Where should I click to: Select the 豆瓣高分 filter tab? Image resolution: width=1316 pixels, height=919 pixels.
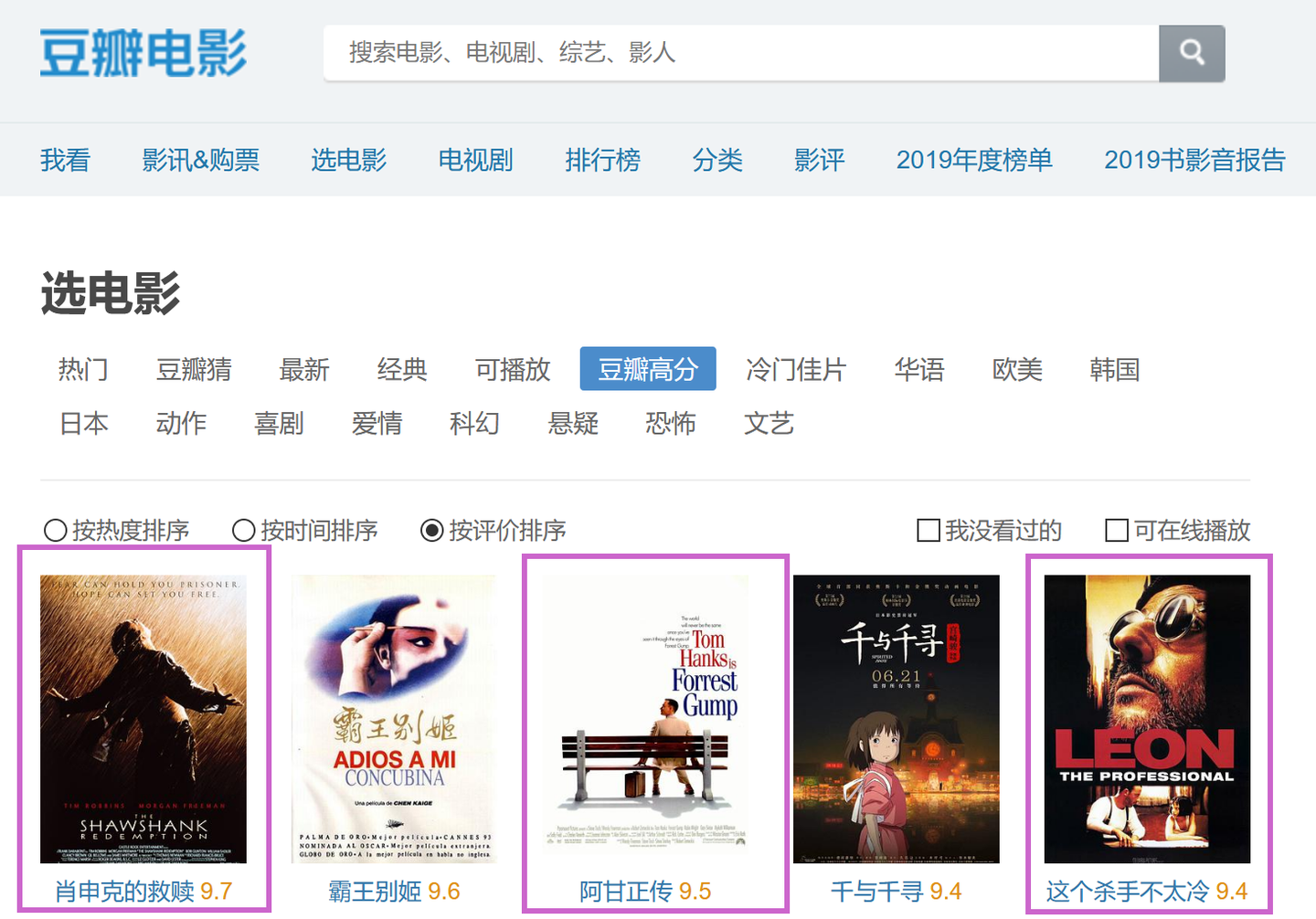tap(648, 368)
